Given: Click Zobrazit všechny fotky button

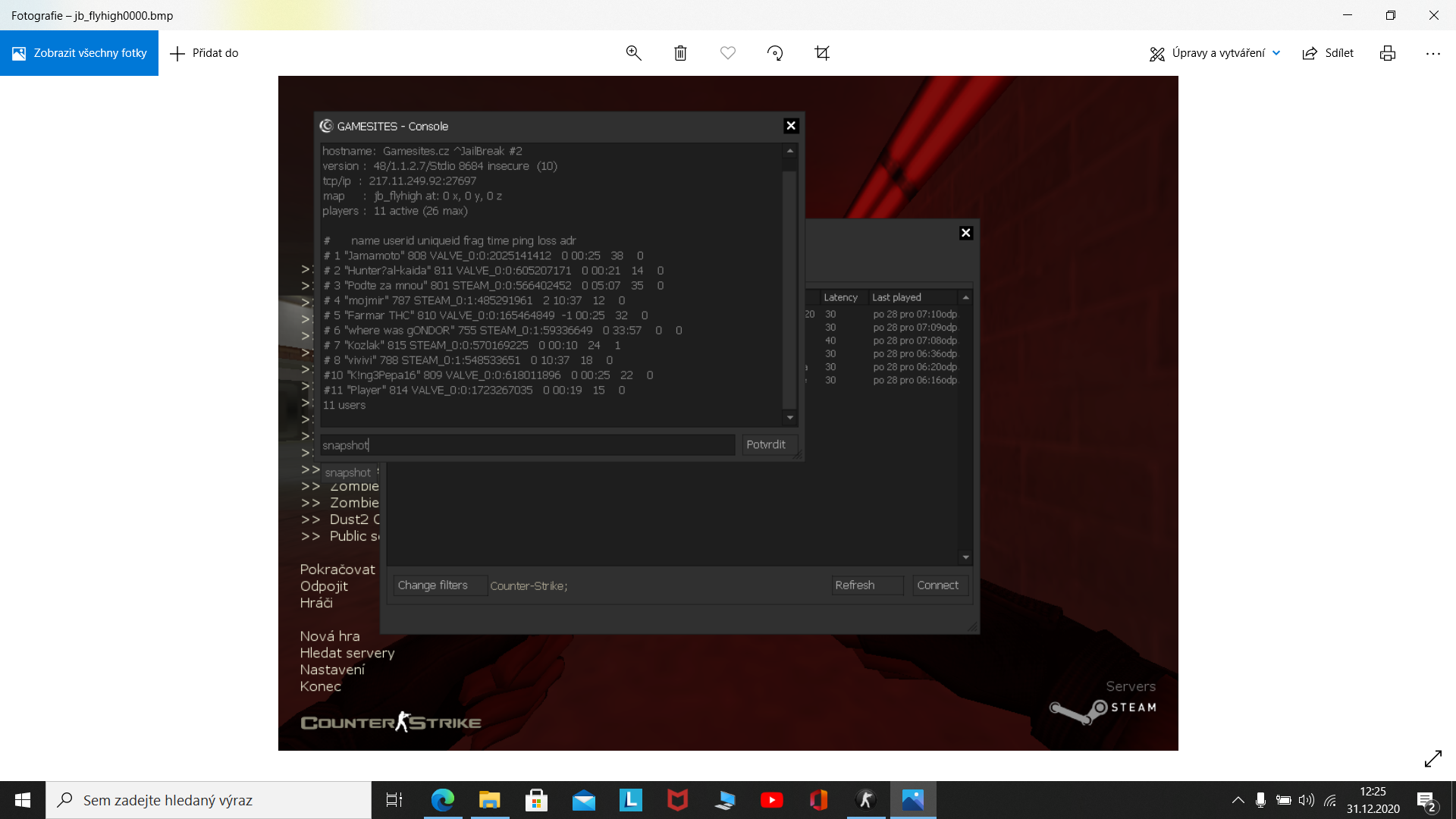Looking at the screenshot, I should tap(79, 53).
